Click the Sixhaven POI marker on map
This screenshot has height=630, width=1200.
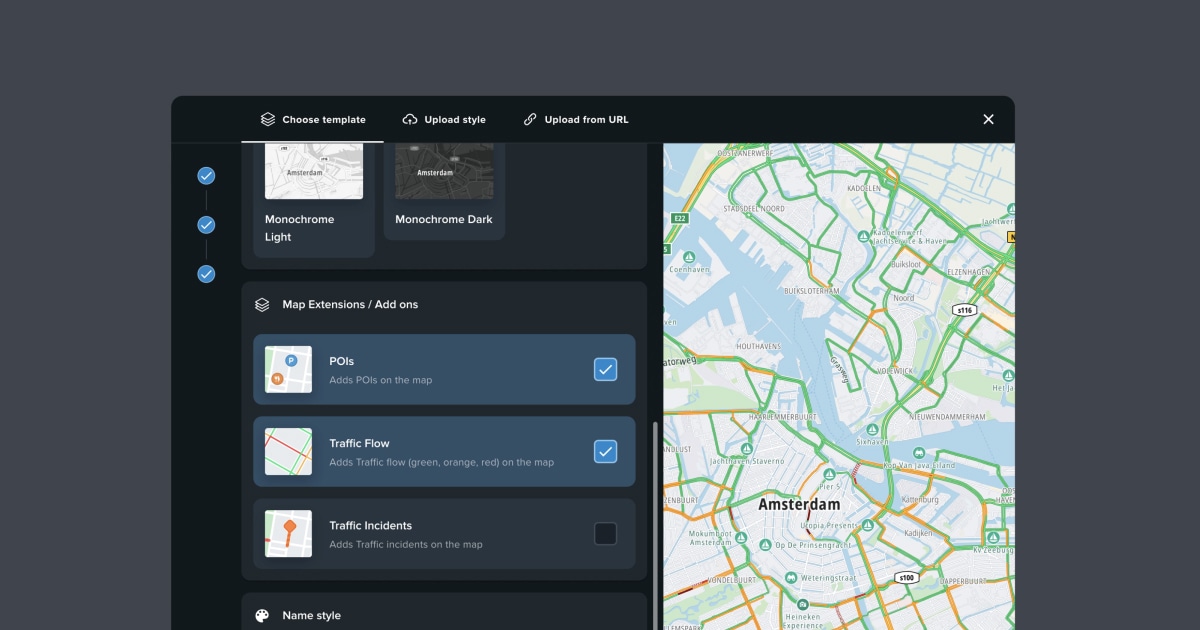872,428
